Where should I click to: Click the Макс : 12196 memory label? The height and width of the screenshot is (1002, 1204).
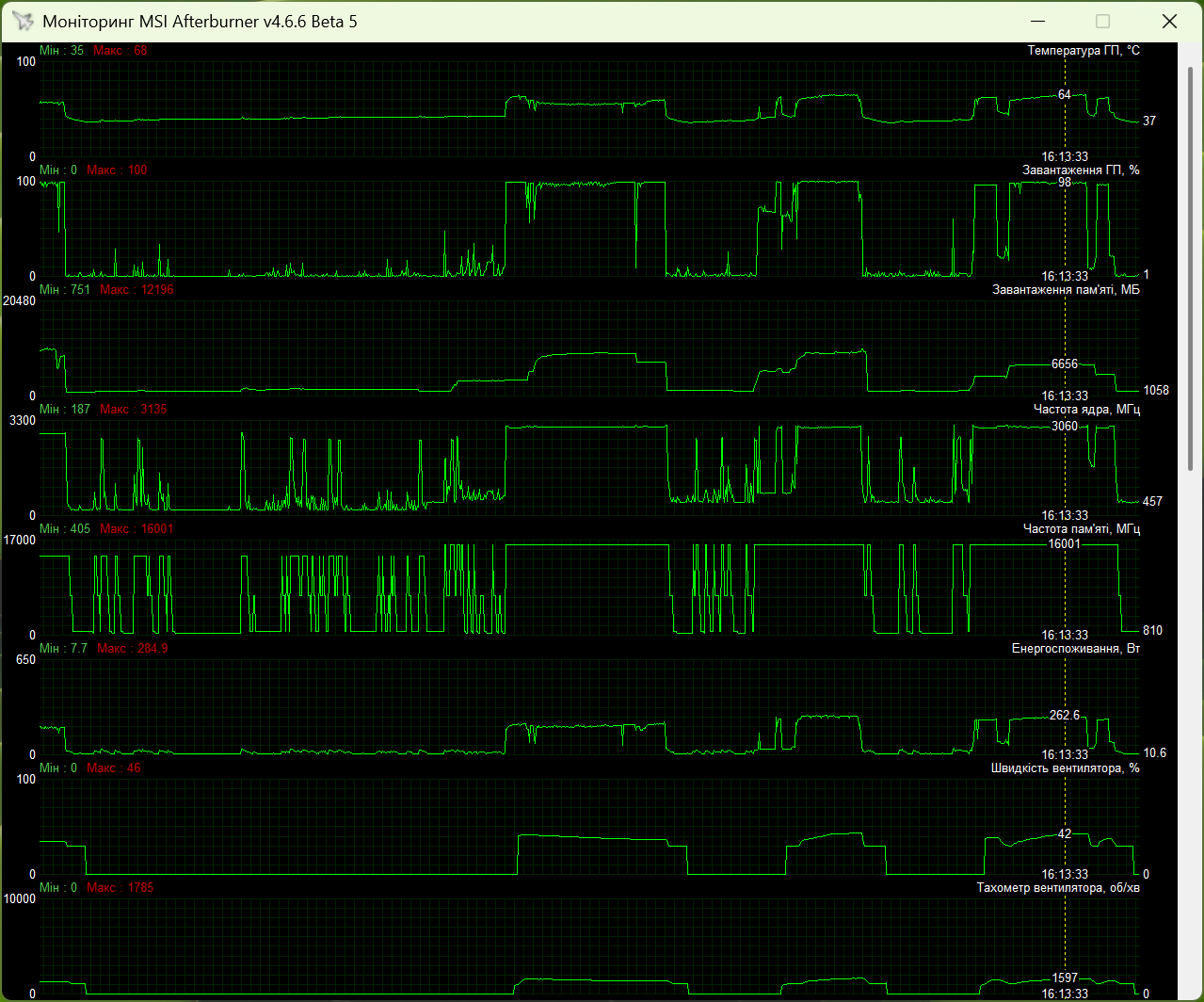[136, 289]
